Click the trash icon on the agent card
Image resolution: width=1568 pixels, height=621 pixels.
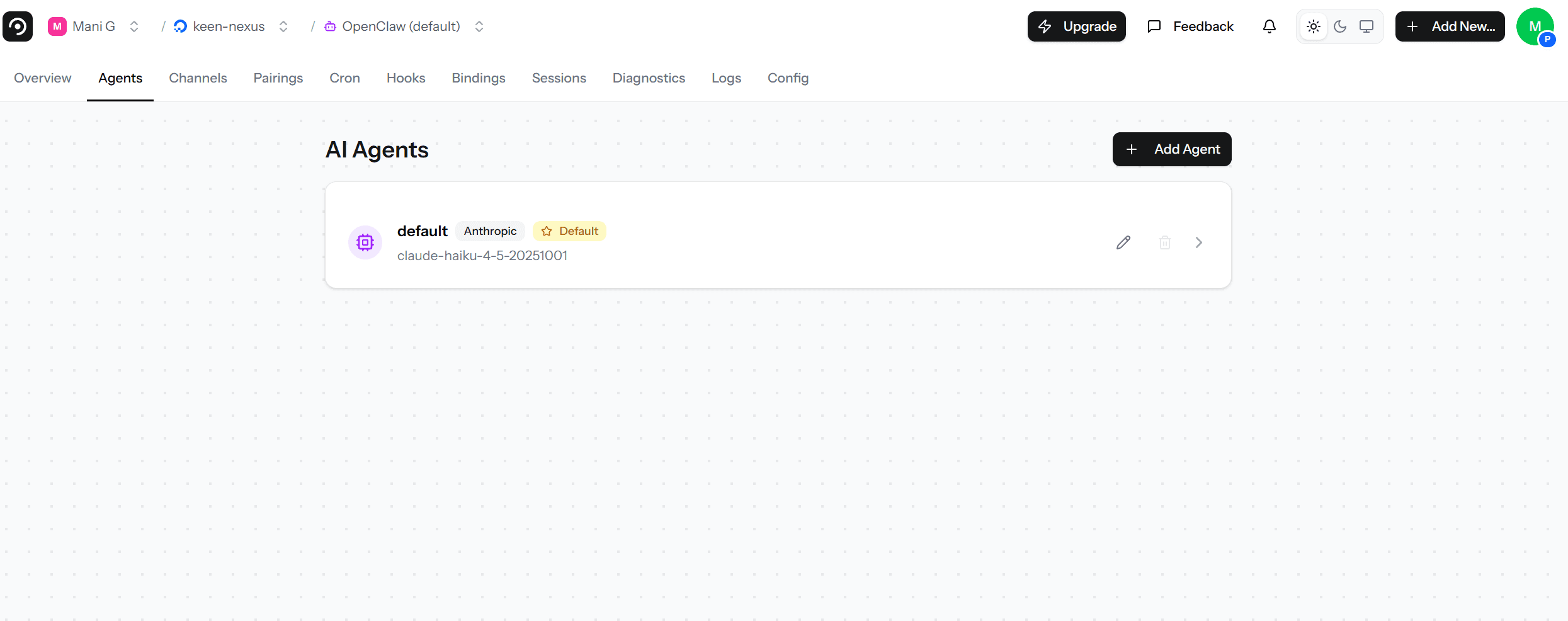pos(1164,242)
